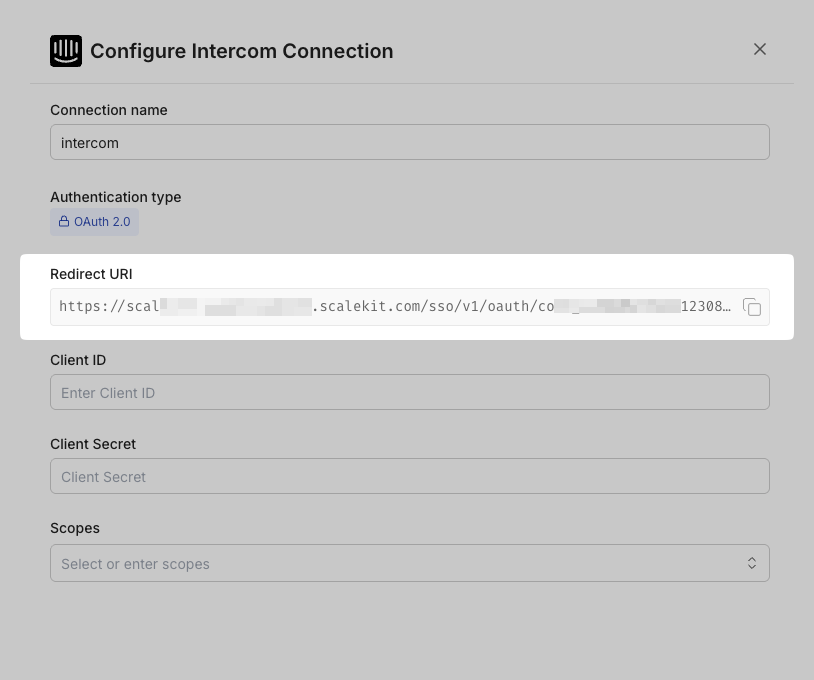Close the Configure Intercom Connection dialog

tap(760, 49)
